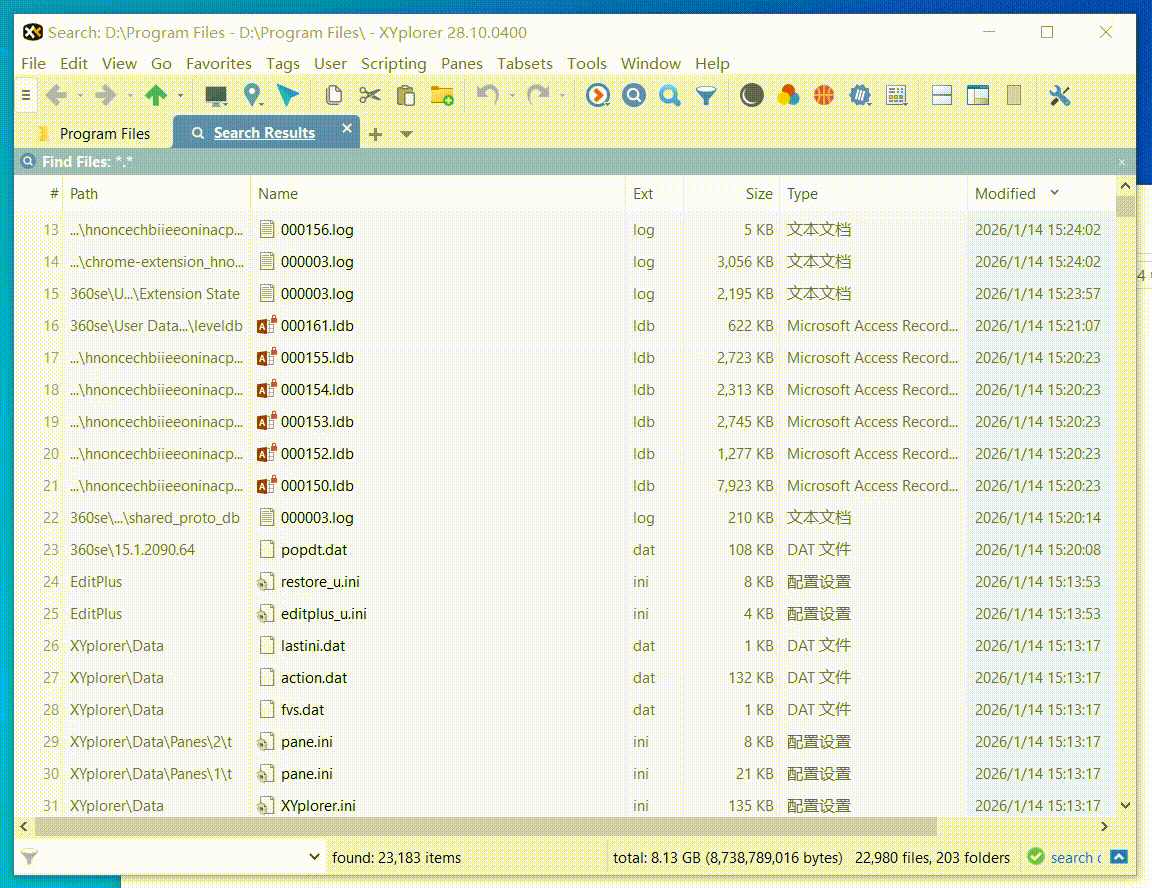1152x888 pixels.
Task: Open the status bar filter dropdown
Action: [x=316, y=857]
